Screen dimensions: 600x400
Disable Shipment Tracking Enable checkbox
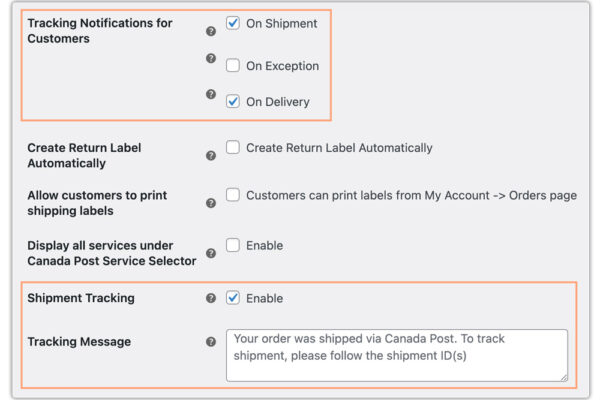[x=233, y=298]
